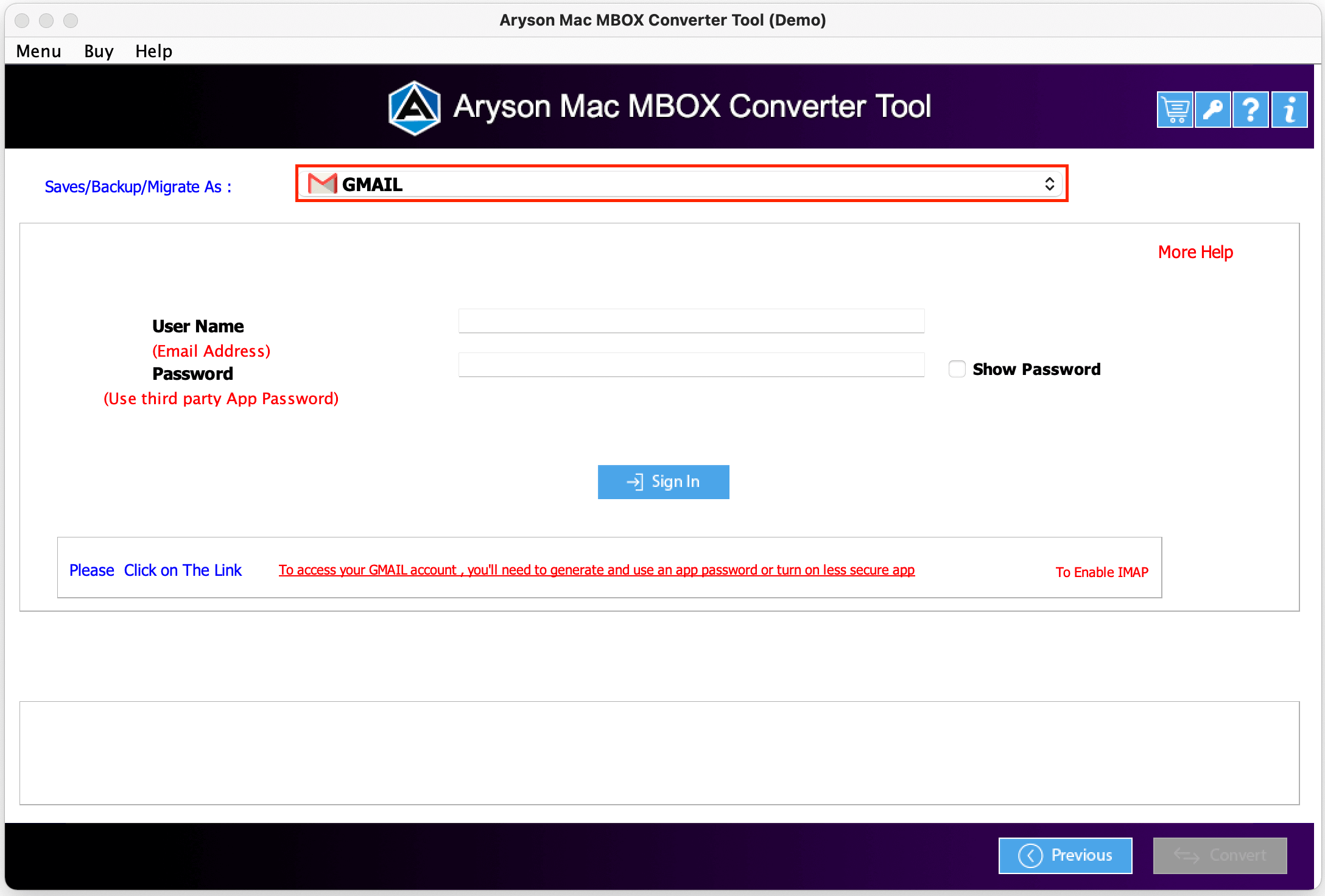Viewport: 1325px width, 896px height.
Task: Click the 'Password' label
Action: pyautogui.click(x=192, y=374)
